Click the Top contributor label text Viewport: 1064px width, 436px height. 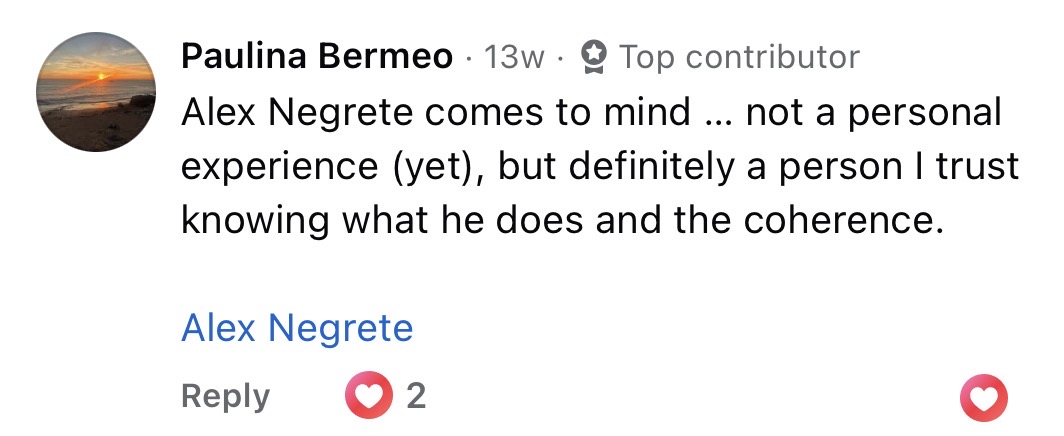[x=739, y=57]
